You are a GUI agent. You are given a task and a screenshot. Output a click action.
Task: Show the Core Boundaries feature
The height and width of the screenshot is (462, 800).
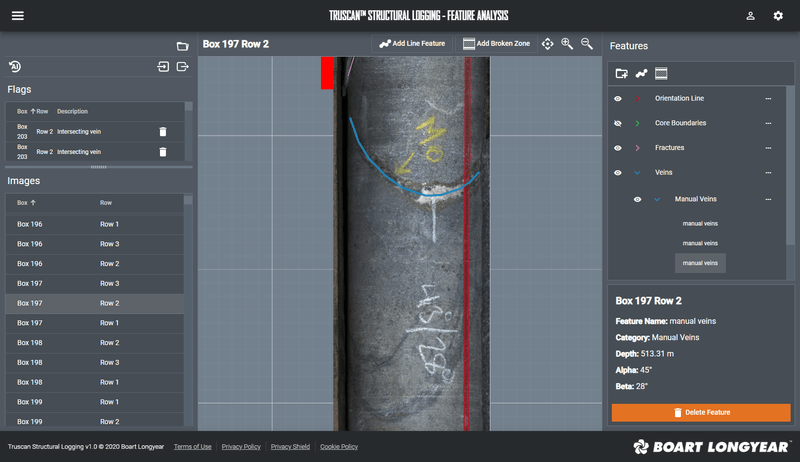pyautogui.click(x=618, y=123)
